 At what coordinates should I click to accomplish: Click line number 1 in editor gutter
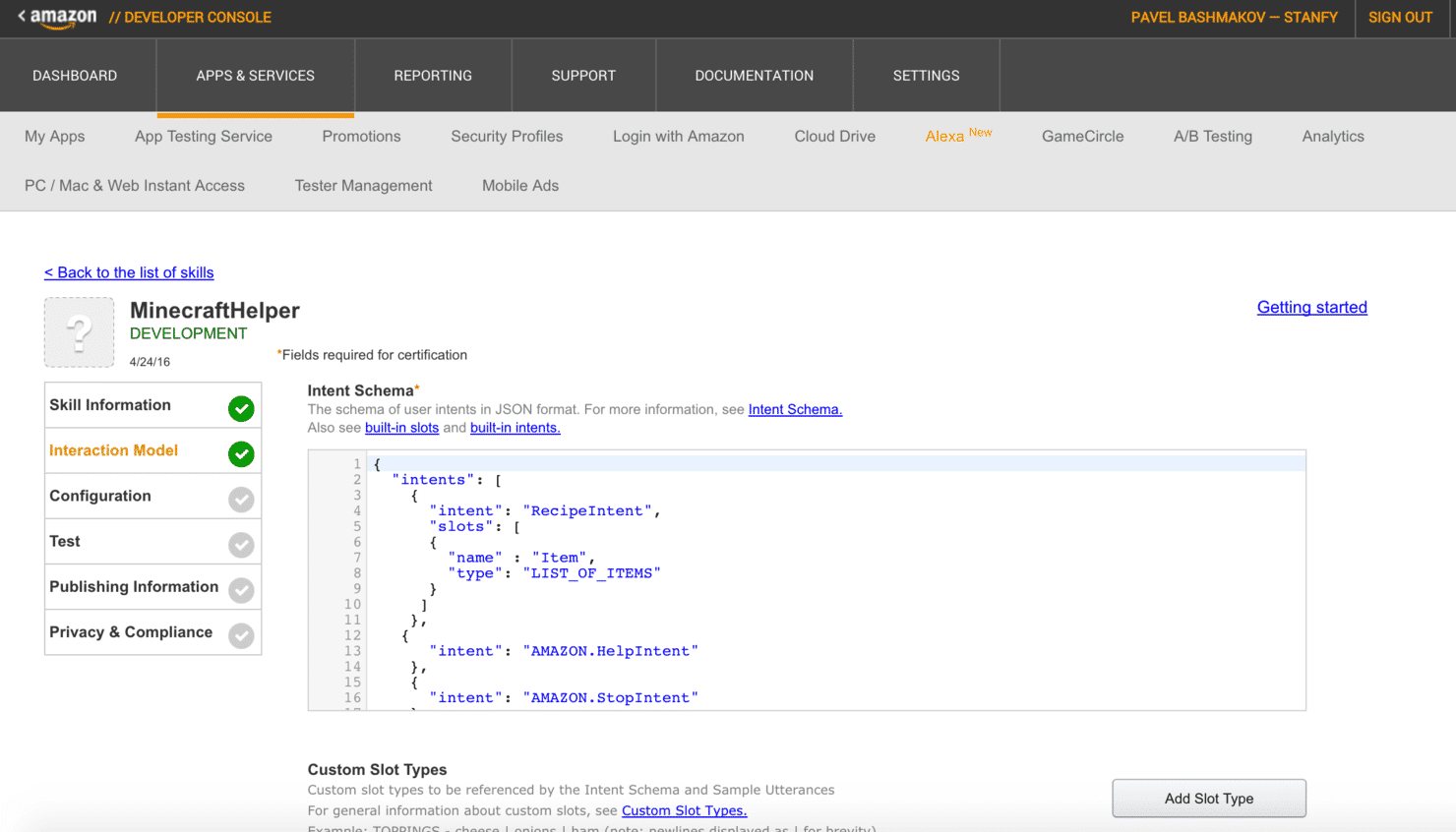pos(357,464)
